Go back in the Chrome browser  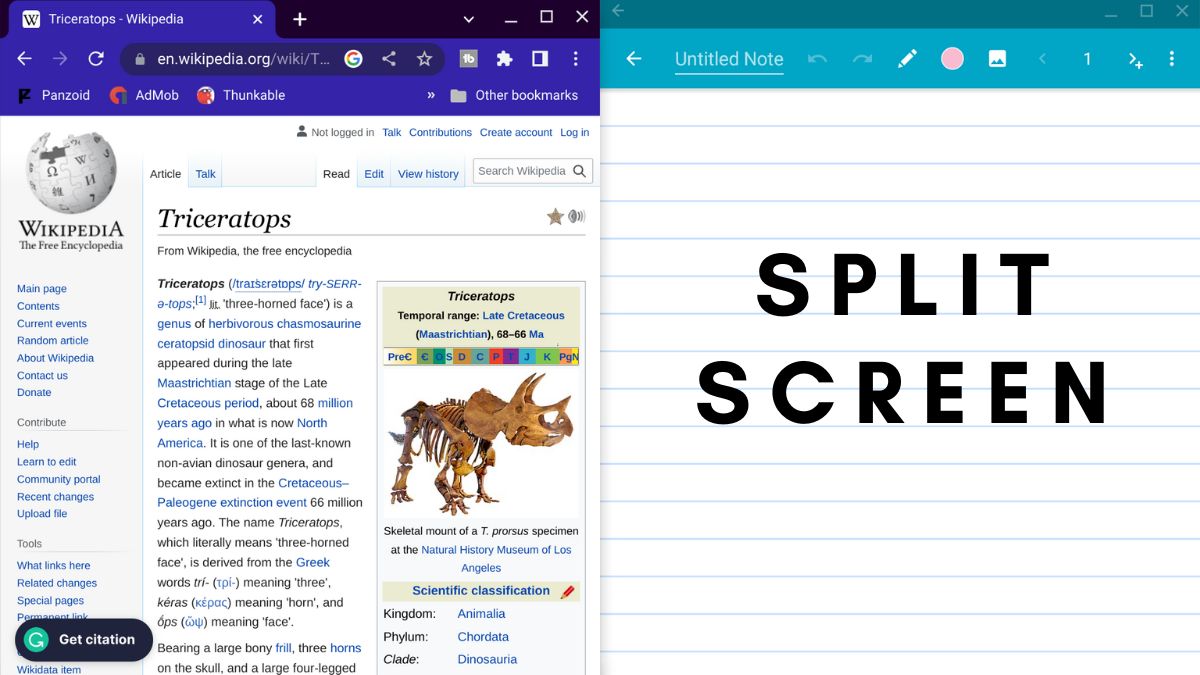(24, 59)
